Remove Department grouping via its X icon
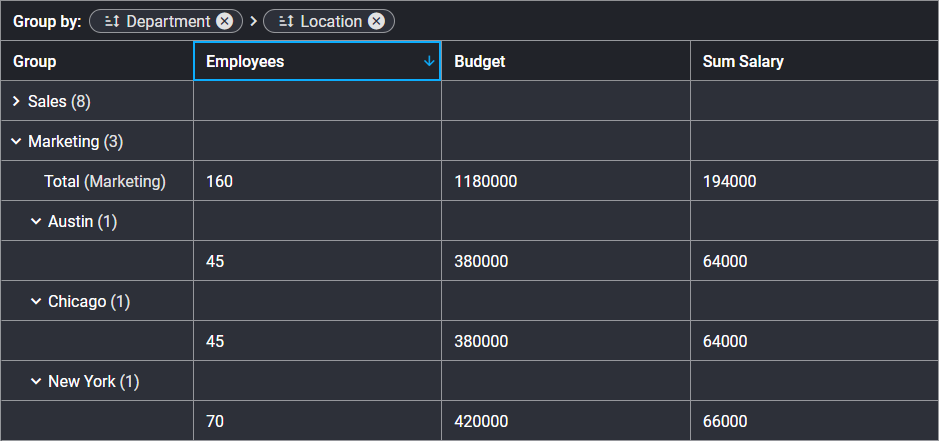 (224, 22)
